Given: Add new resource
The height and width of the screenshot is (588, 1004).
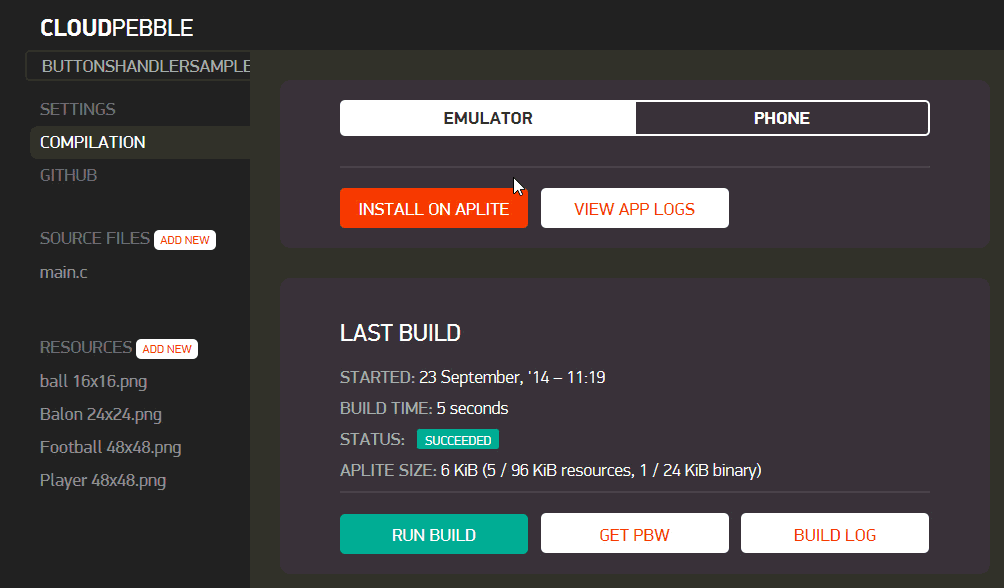Looking at the screenshot, I should pyautogui.click(x=167, y=349).
